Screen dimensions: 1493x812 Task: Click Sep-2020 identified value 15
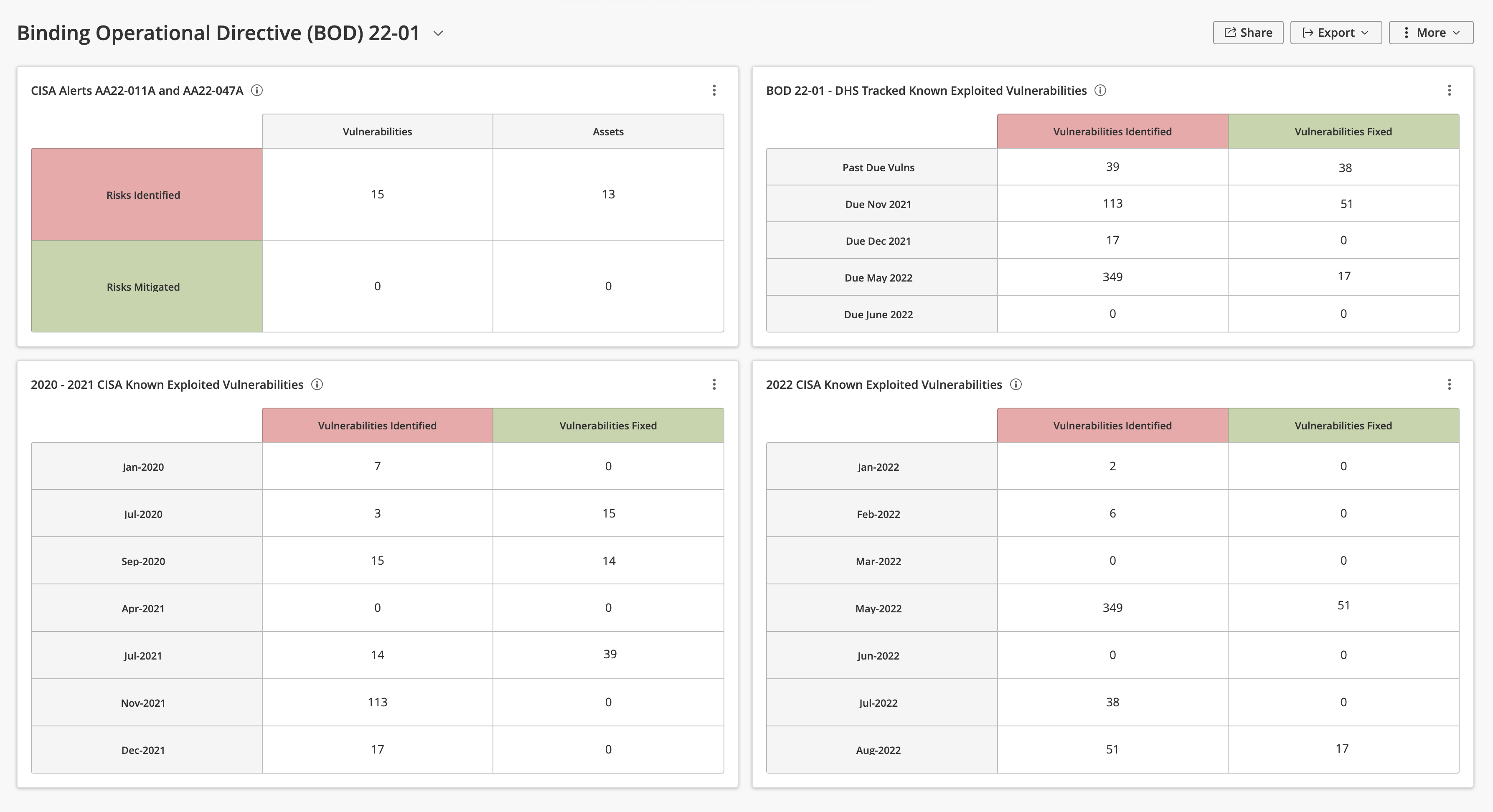(377, 561)
